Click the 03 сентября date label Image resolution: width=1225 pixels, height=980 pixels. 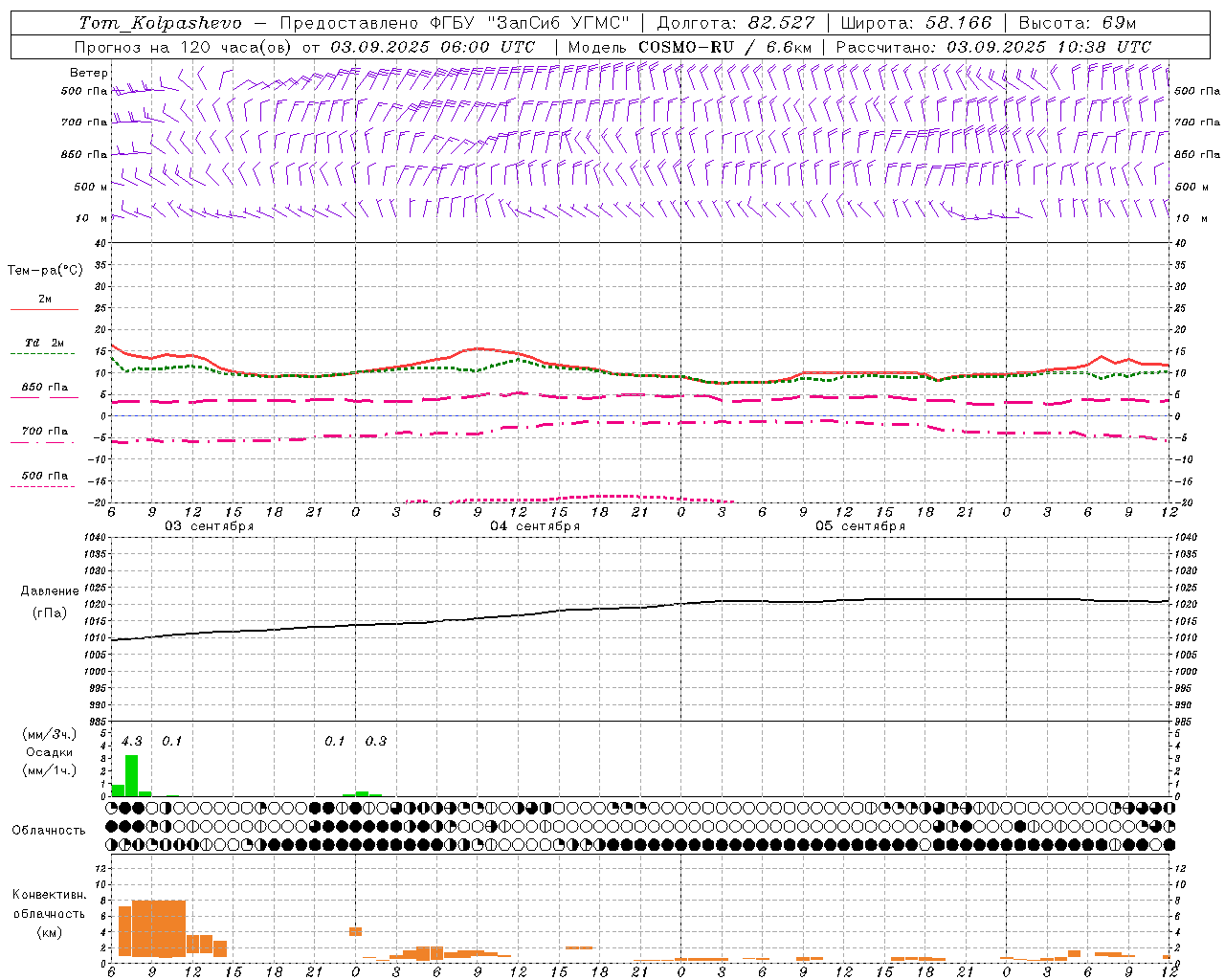tap(210, 526)
